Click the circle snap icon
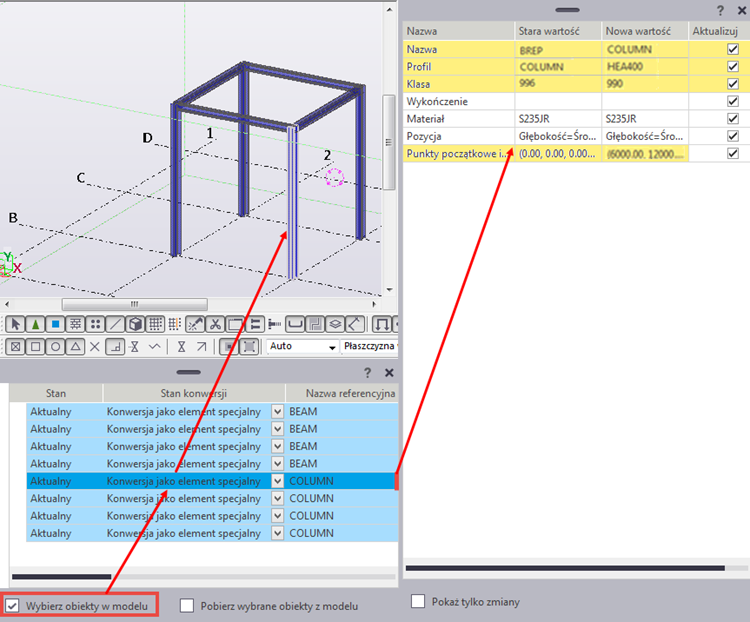The width and height of the screenshot is (750, 622). 56,347
